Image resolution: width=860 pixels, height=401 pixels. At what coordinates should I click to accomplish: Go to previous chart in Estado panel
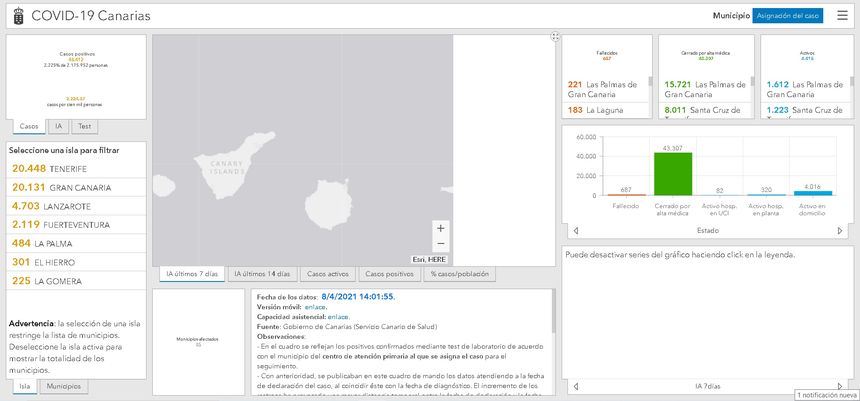(x=576, y=229)
